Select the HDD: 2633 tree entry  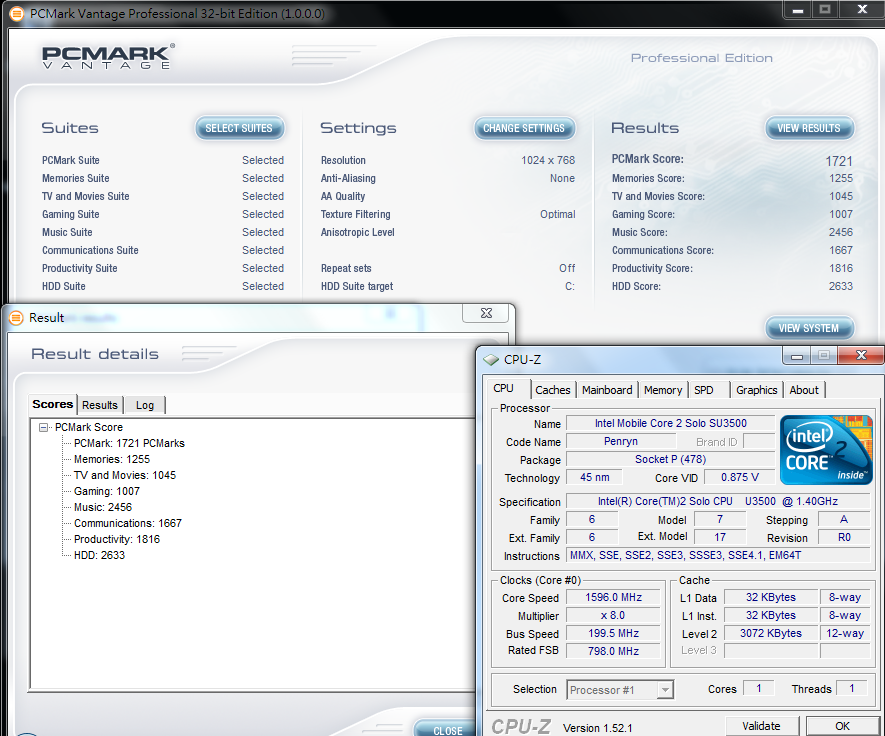(99, 555)
